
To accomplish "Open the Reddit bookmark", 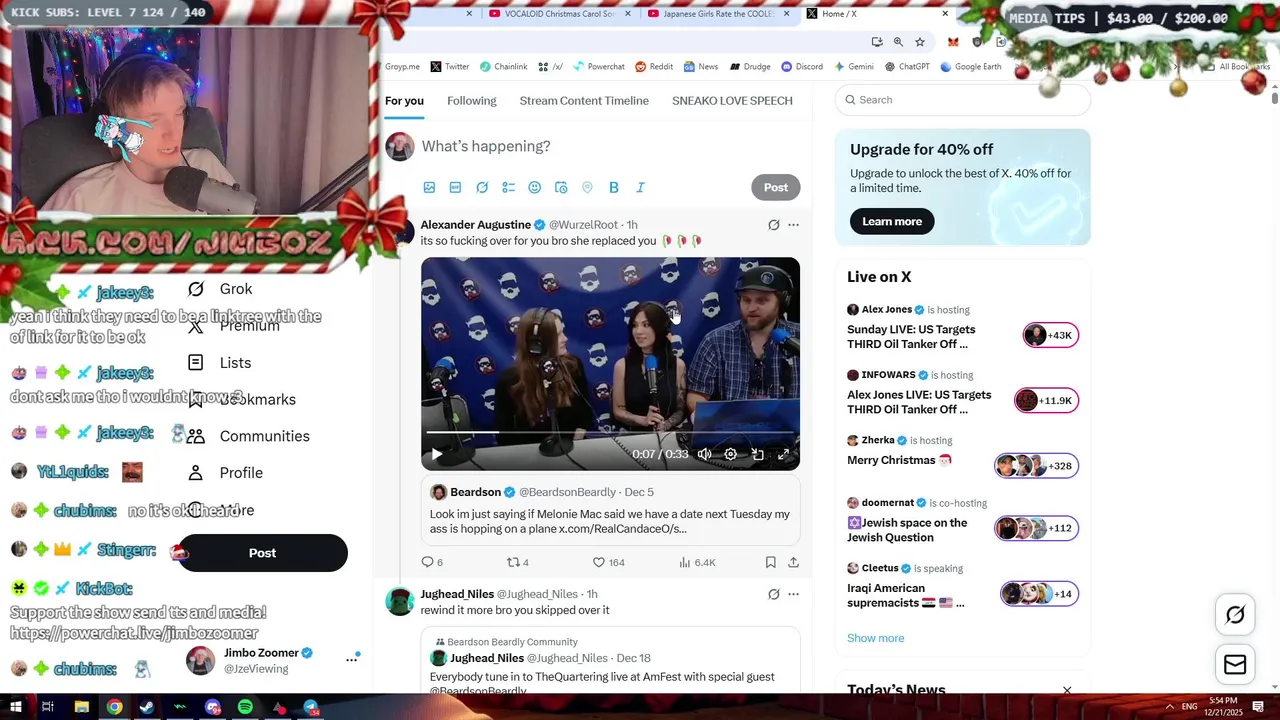I will pyautogui.click(x=654, y=67).
